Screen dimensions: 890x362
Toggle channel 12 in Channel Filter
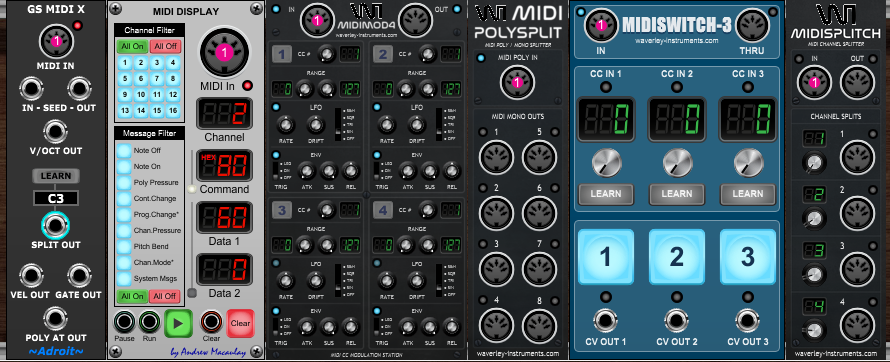click(x=173, y=95)
